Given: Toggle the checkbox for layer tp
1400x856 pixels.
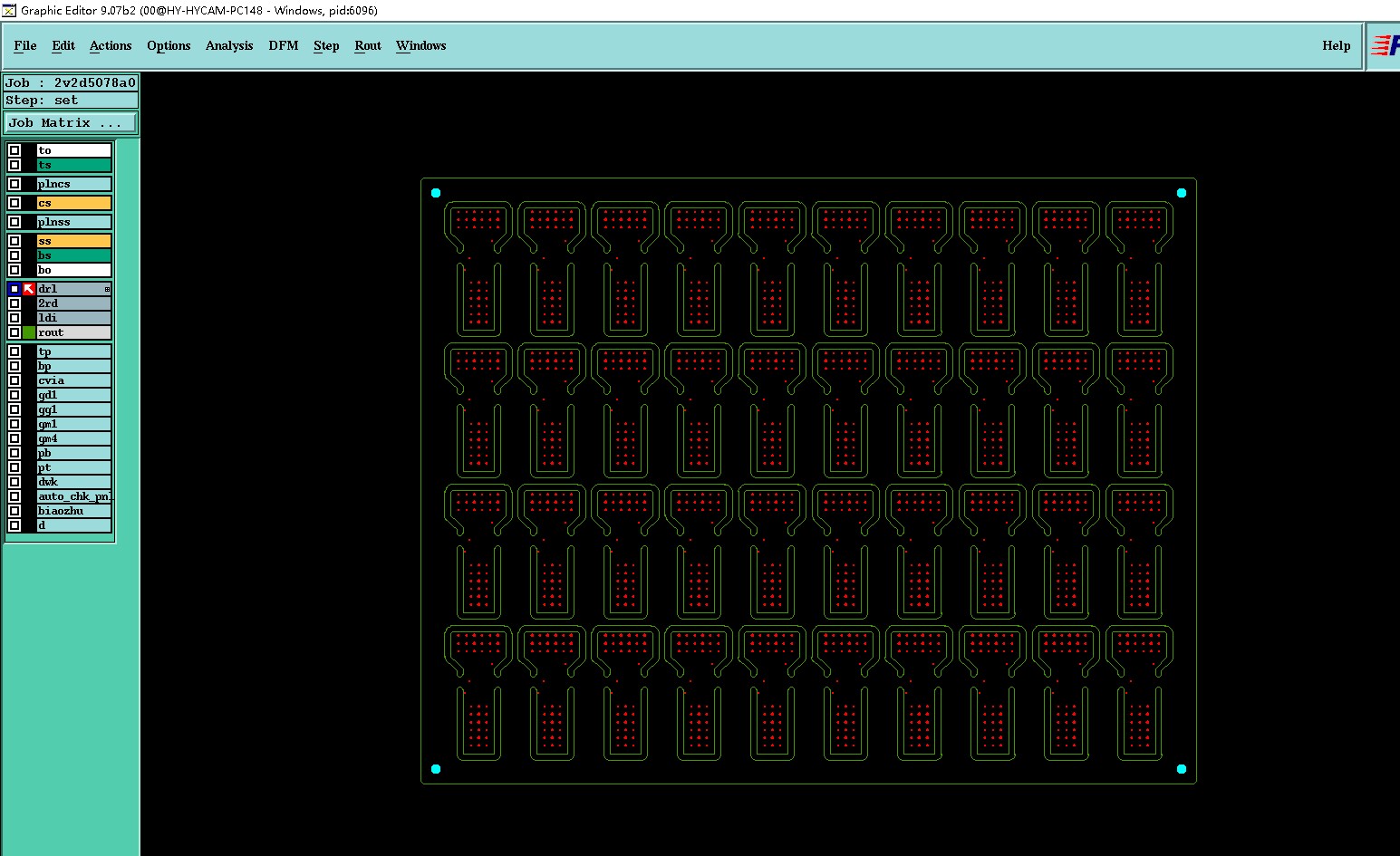Looking at the screenshot, I should click(14, 351).
